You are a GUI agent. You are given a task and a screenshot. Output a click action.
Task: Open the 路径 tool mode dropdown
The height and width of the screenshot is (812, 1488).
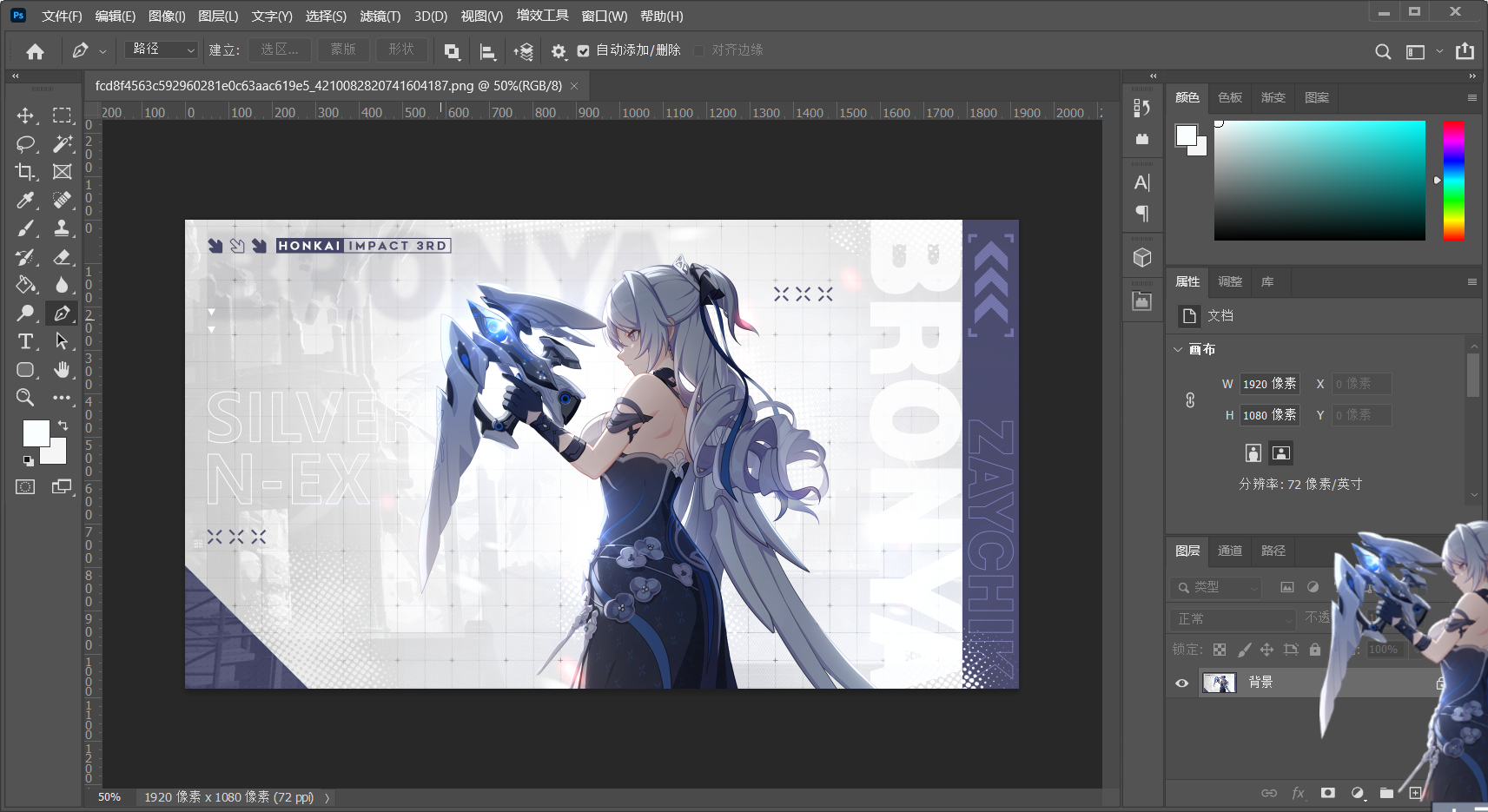click(162, 50)
